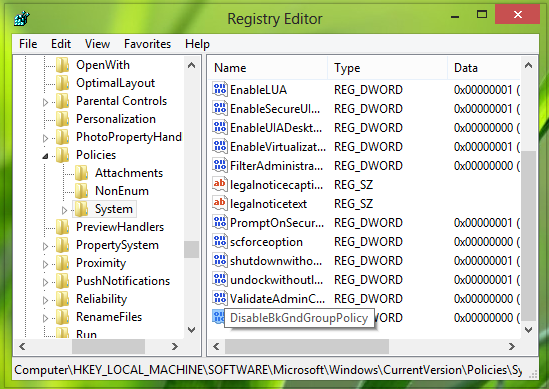549x389 pixels.
Task: Sort values by Name column header
Action: [268, 68]
